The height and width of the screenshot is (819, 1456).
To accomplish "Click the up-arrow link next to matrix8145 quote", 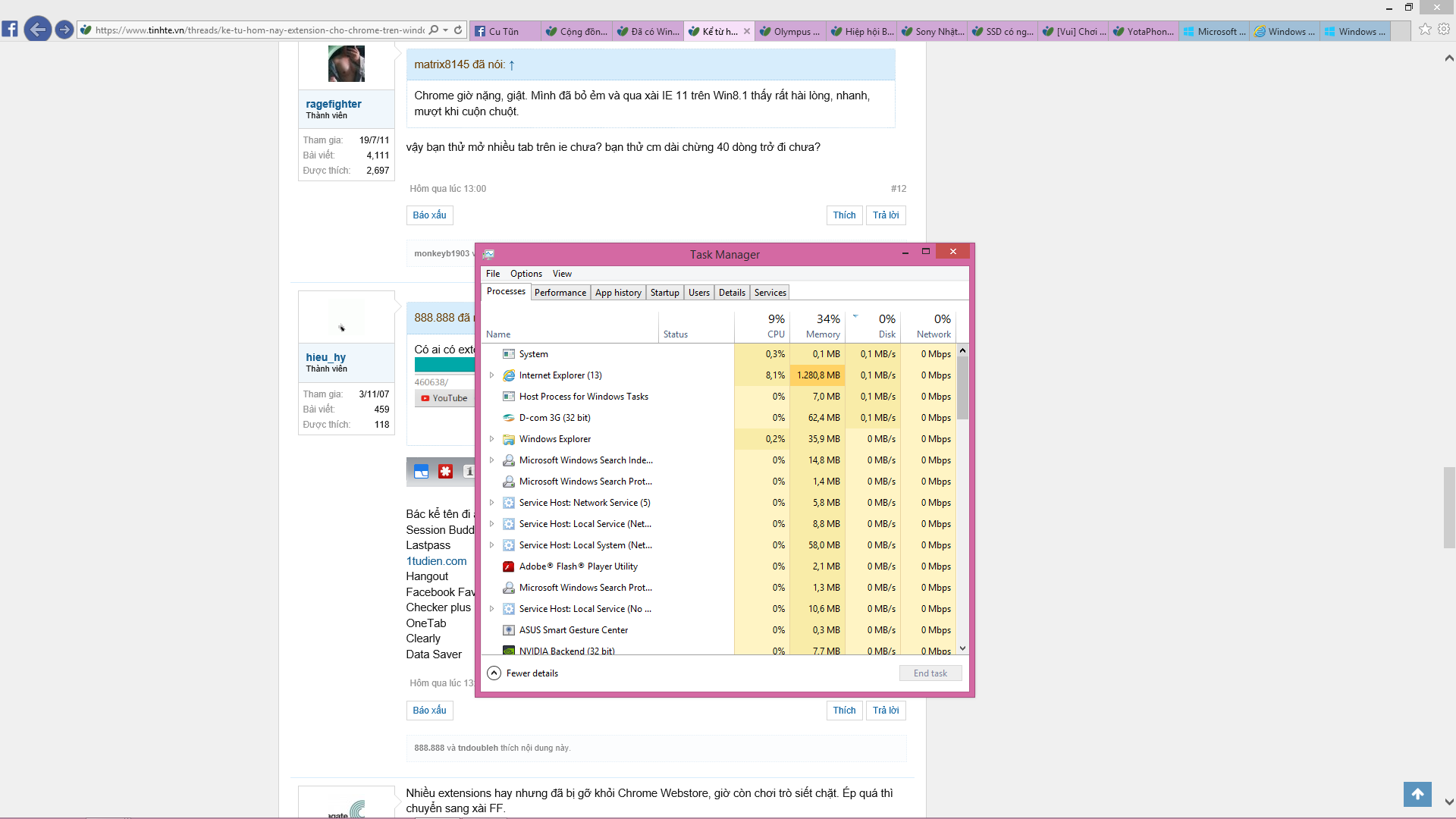I will tap(512, 65).
